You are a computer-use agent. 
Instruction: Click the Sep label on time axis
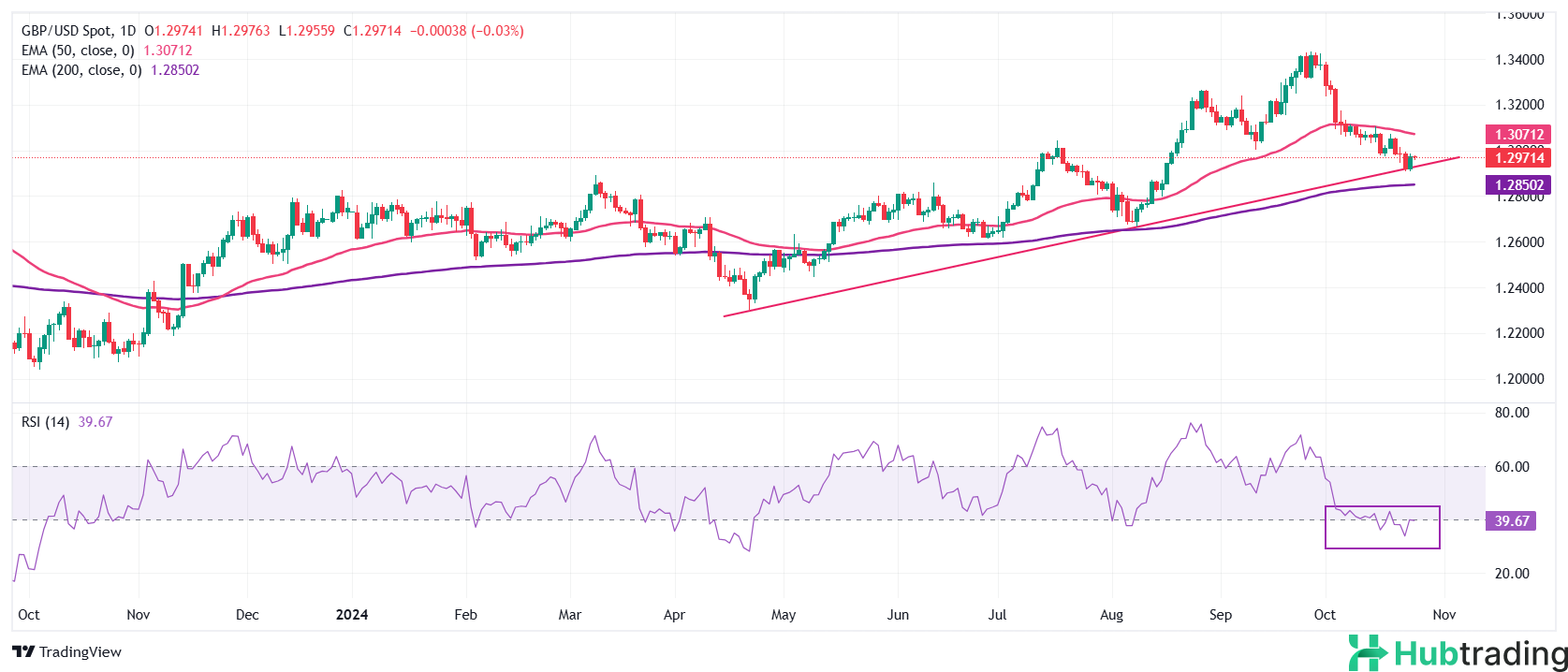pyautogui.click(x=1221, y=615)
